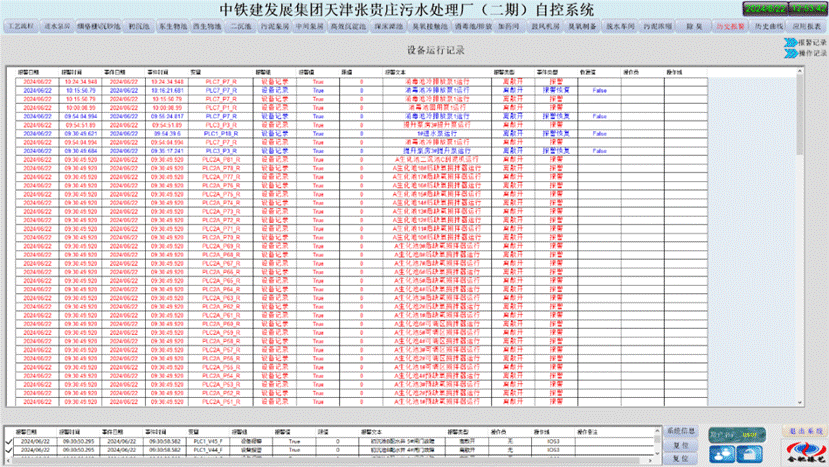The height and width of the screenshot is (467, 829).
Task: Select the cell PLC2A_P51_R
Action: click(221, 402)
